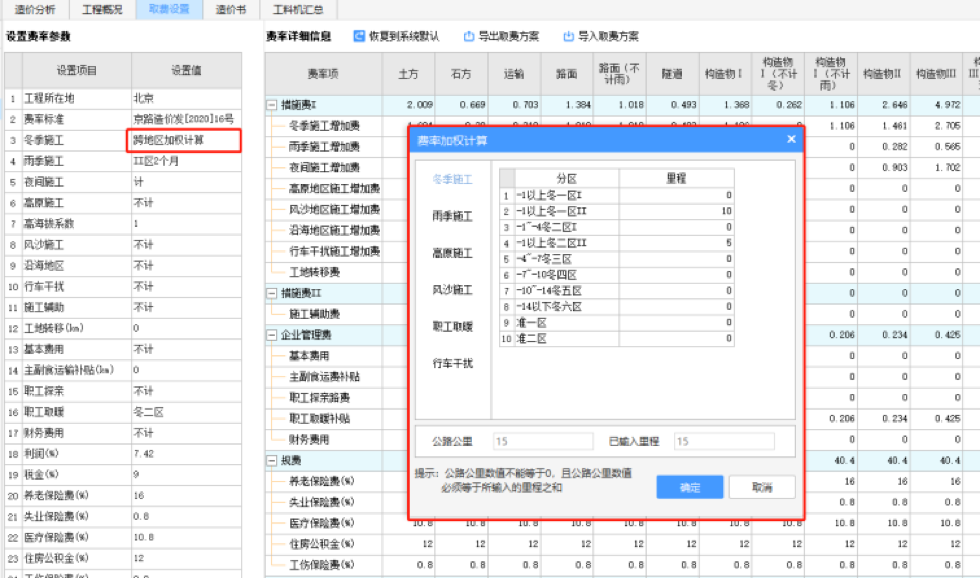Select 行车干扰 in the dialog sidebar

pyautogui.click(x=452, y=362)
